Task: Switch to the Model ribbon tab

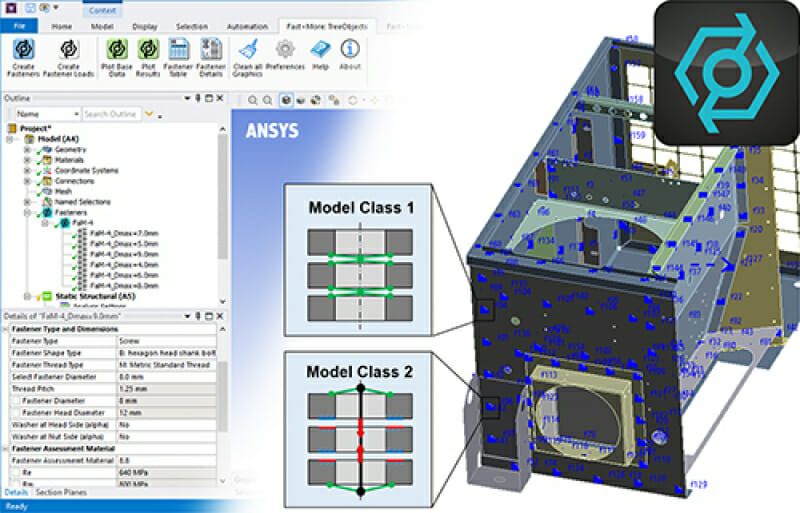Action: pyautogui.click(x=102, y=27)
